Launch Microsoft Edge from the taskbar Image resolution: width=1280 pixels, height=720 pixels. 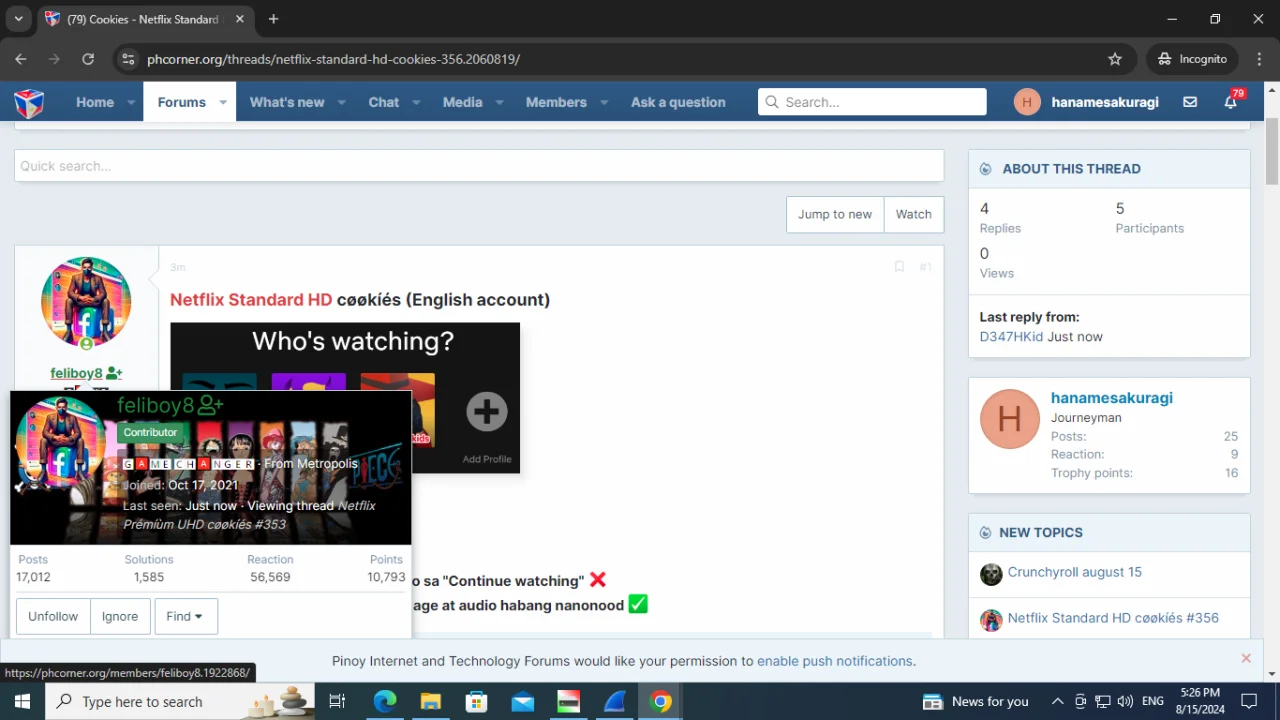[385, 701]
